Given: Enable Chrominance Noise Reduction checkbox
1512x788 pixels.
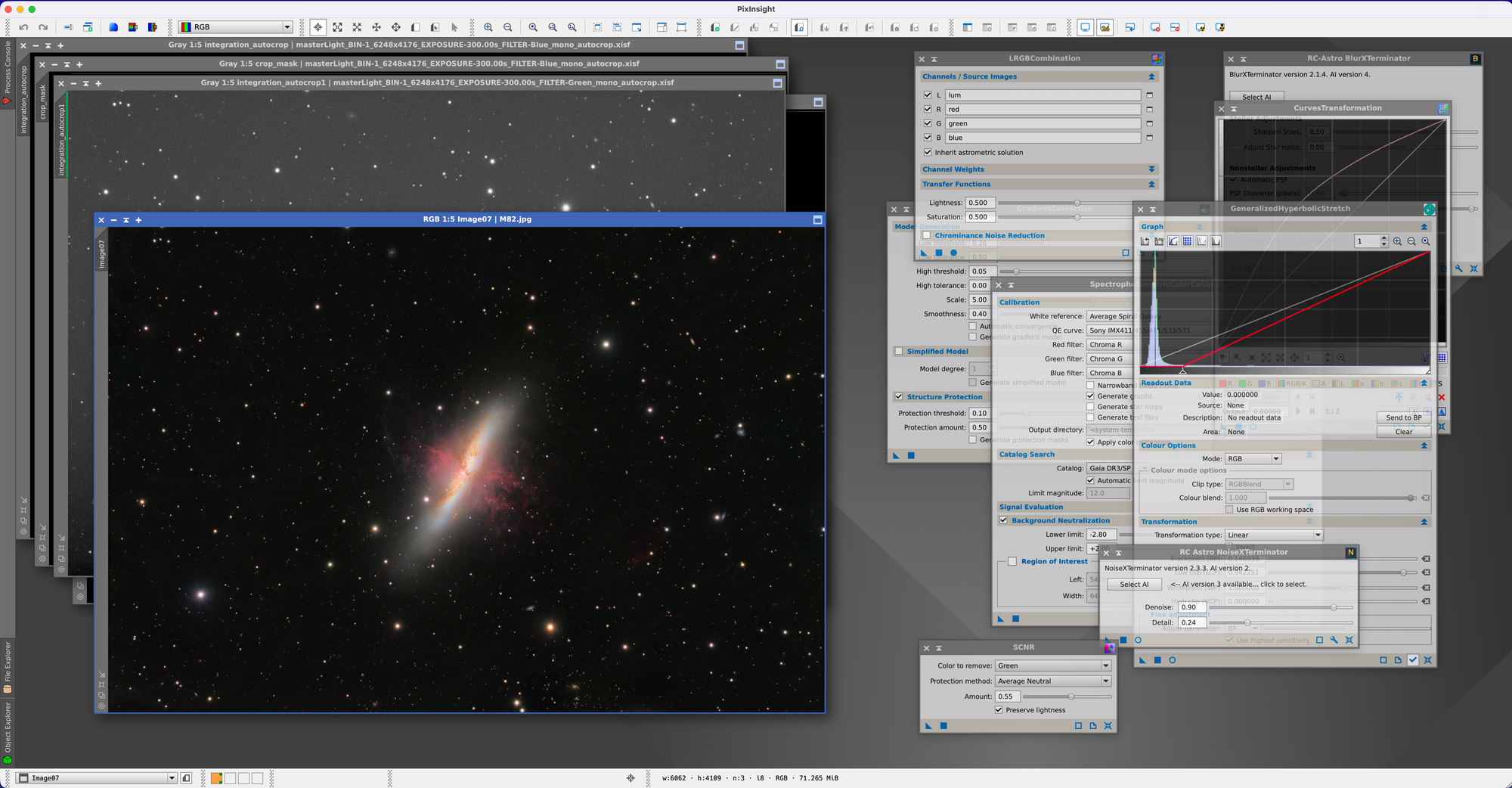Looking at the screenshot, I should [927, 235].
